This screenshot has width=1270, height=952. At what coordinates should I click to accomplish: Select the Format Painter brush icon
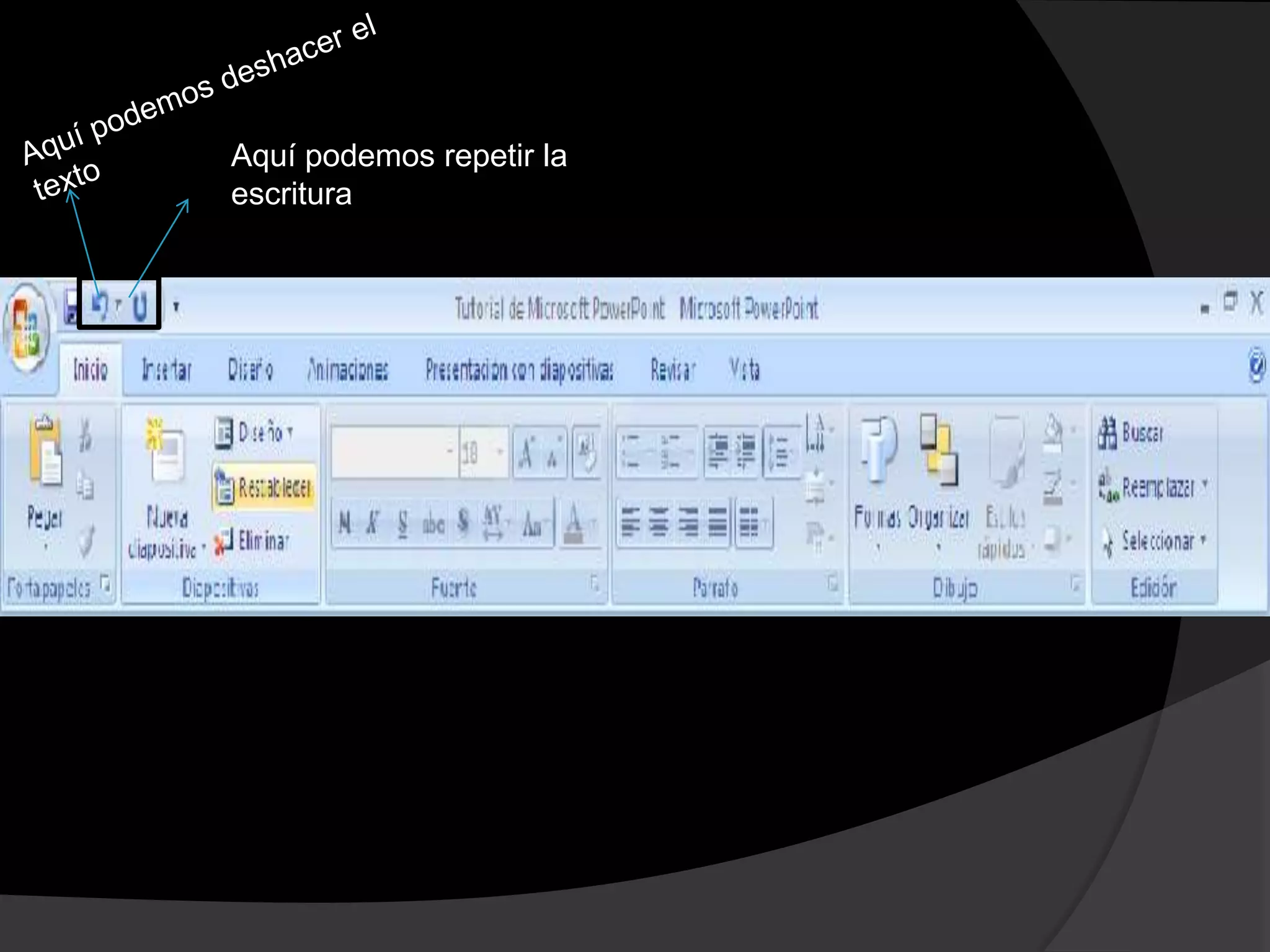pos(86,540)
